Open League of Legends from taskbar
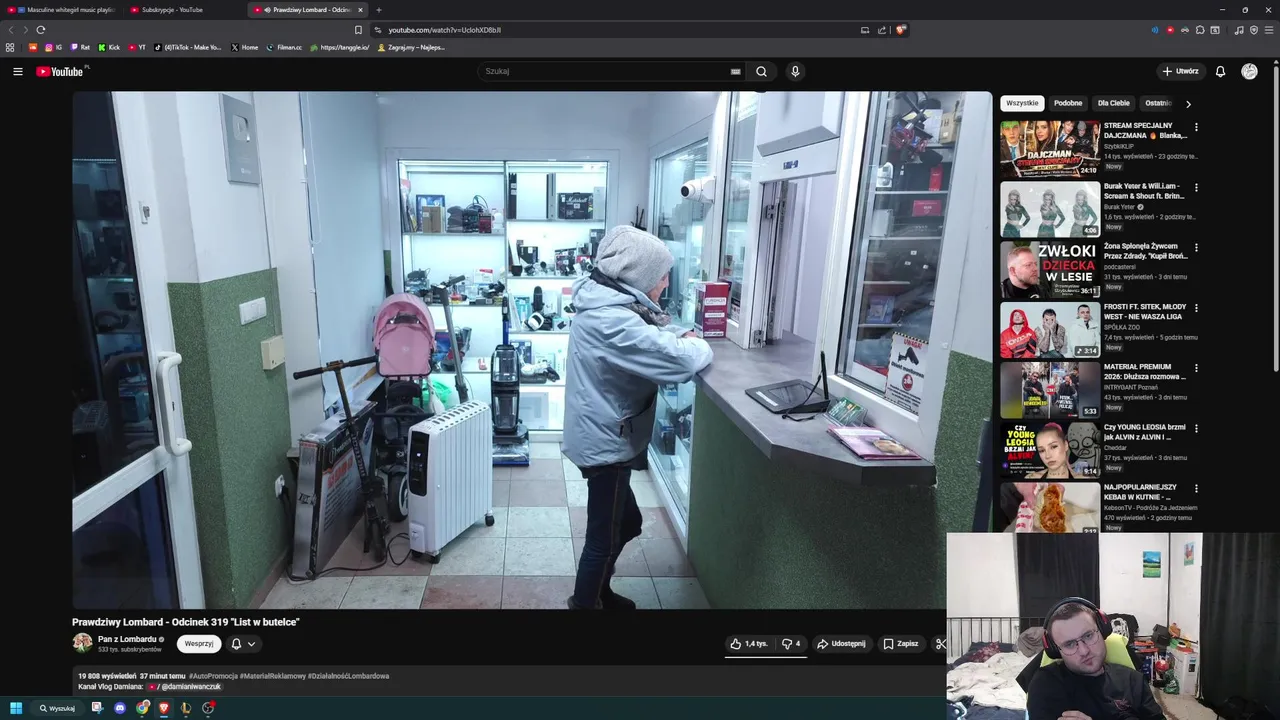Image resolution: width=1280 pixels, height=720 pixels. coord(186,708)
